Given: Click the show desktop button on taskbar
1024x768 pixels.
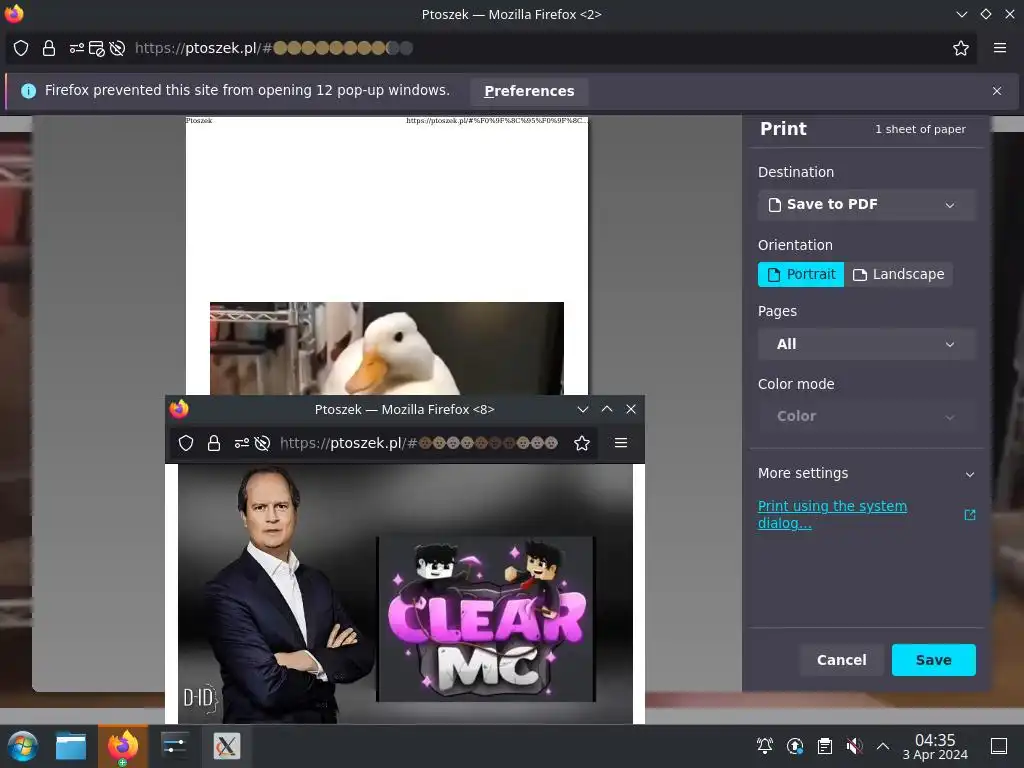Looking at the screenshot, I should [x=999, y=746].
